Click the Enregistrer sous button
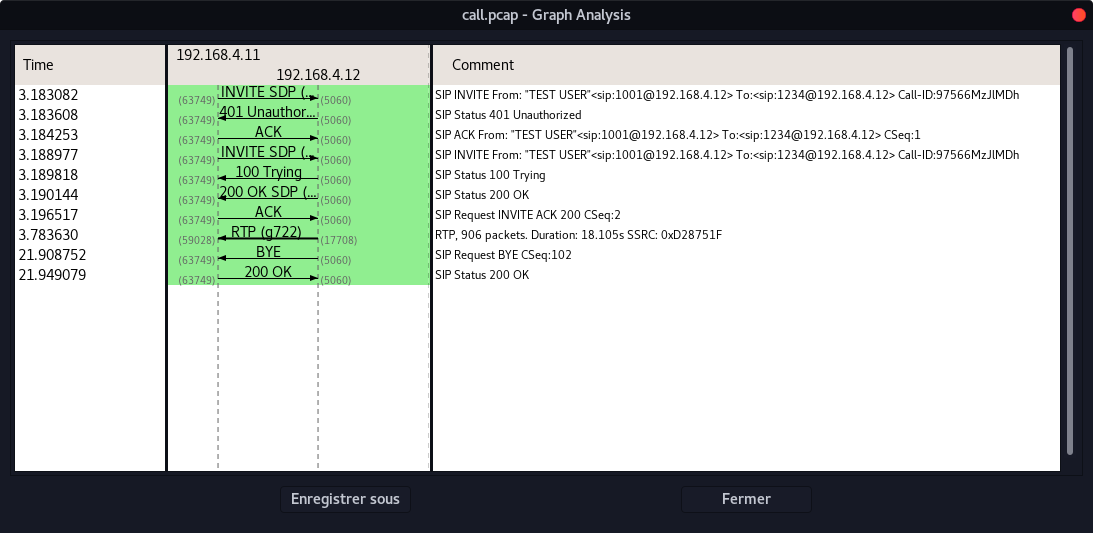The height and width of the screenshot is (533, 1093). tap(345, 499)
